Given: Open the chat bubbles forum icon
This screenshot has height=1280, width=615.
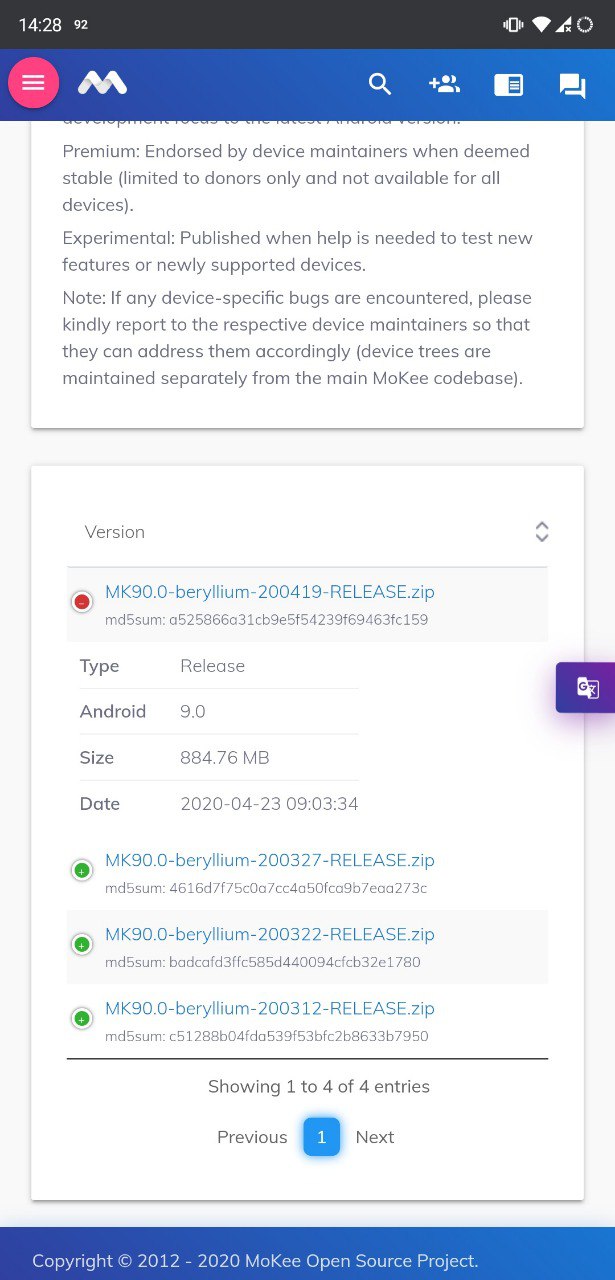Looking at the screenshot, I should point(572,86).
